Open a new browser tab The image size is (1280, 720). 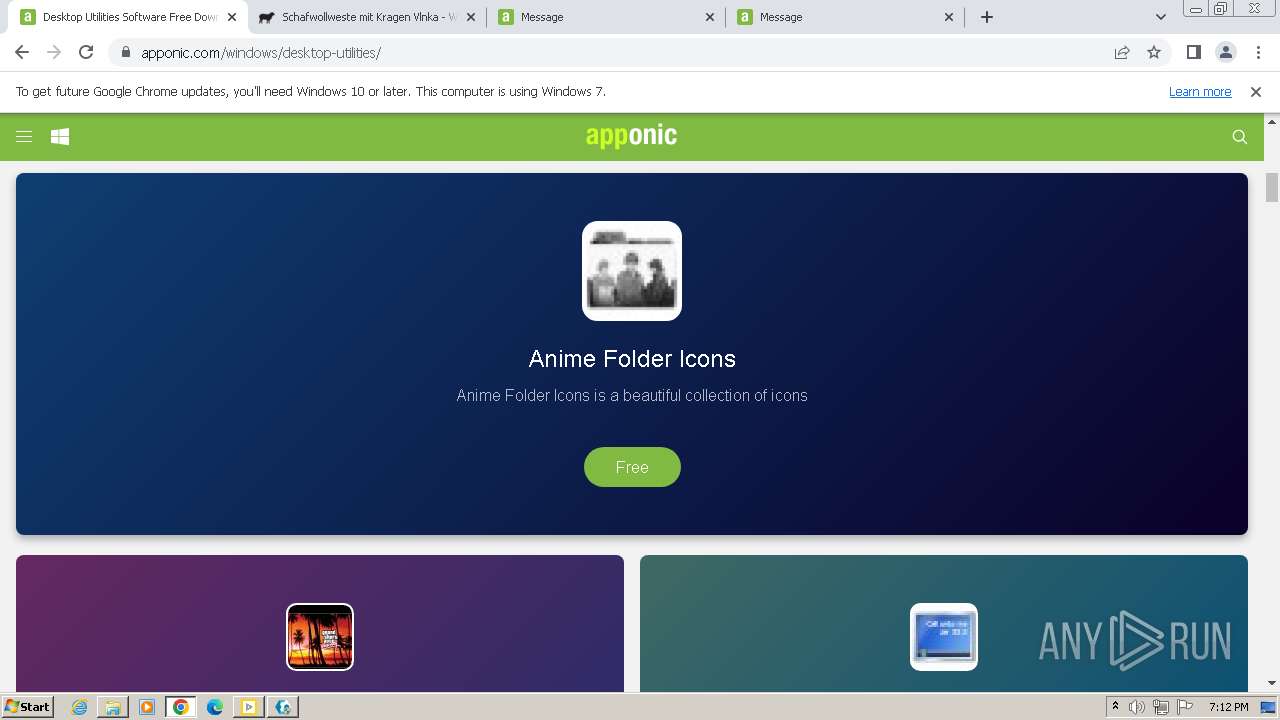click(x=987, y=17)
